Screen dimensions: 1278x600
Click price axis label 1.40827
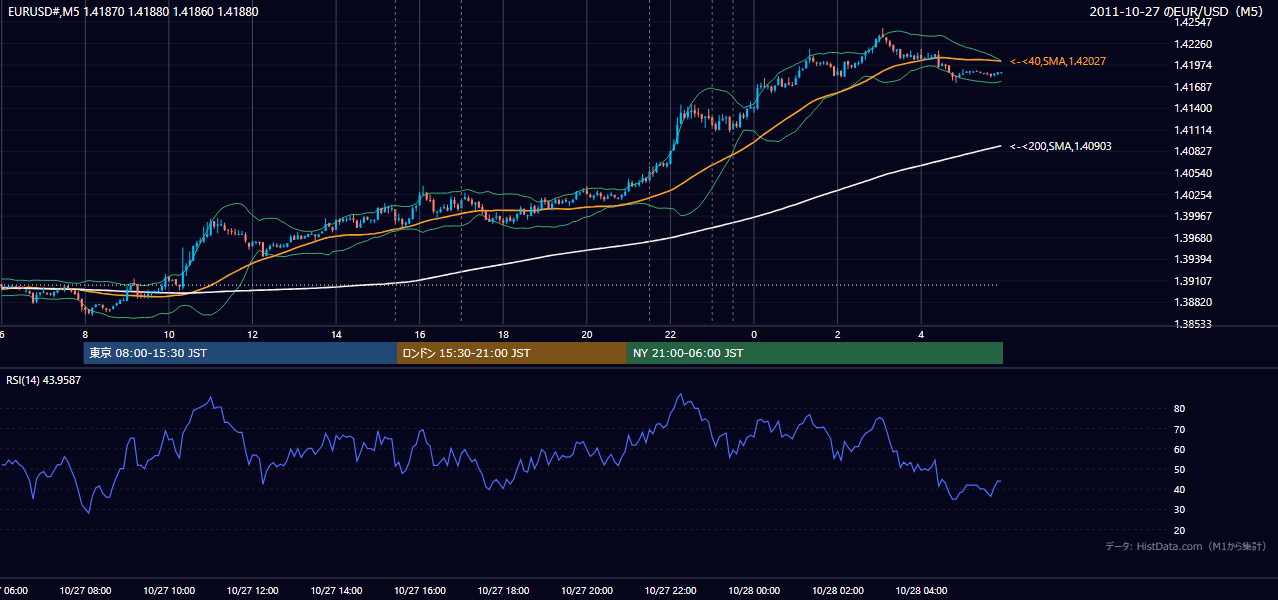click(1193, 151)
